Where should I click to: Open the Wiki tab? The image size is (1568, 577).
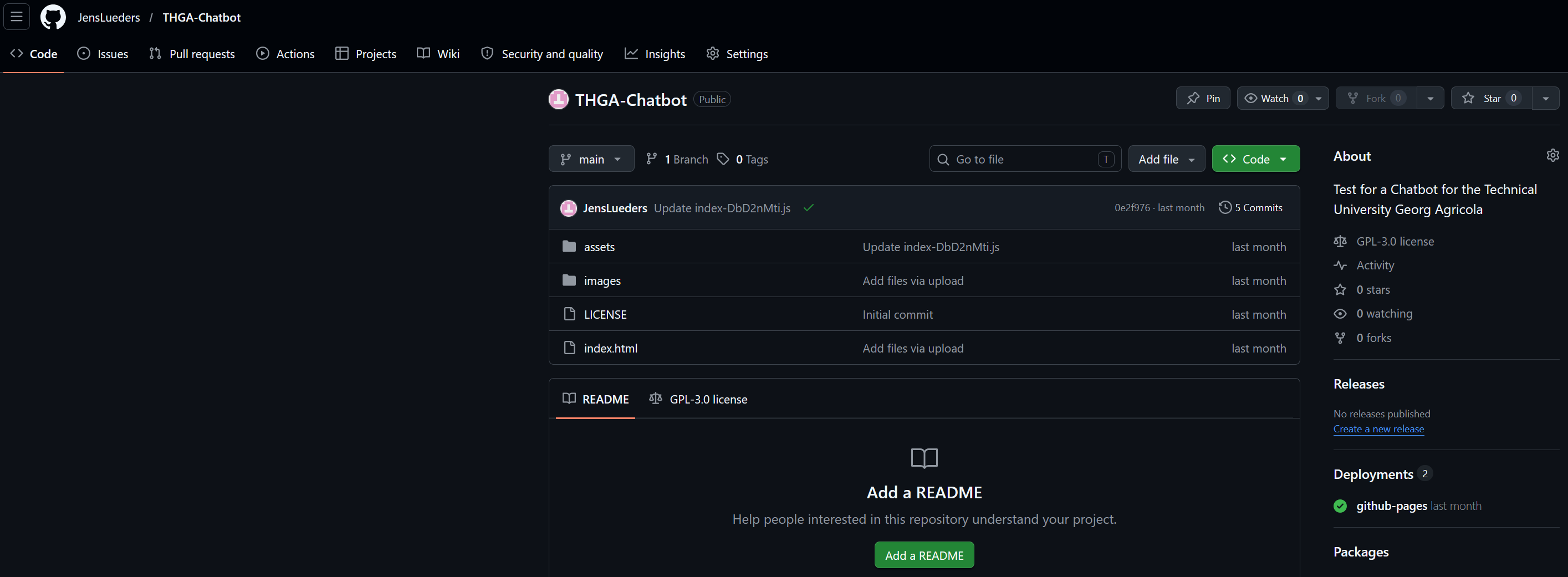(x=438, y=54)
